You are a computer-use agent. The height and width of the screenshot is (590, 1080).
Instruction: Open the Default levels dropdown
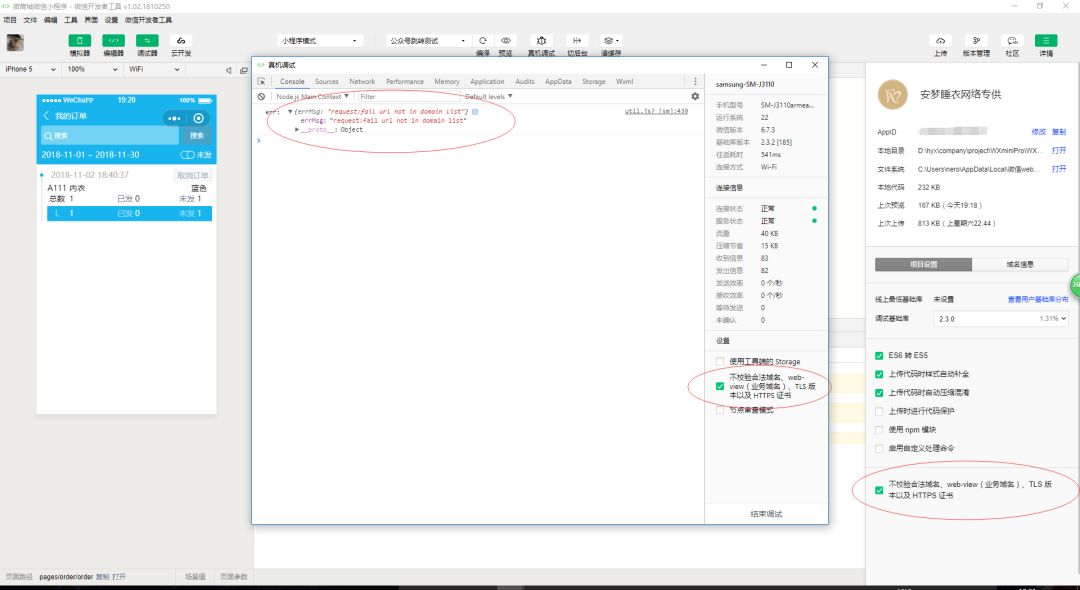[488, 96]
